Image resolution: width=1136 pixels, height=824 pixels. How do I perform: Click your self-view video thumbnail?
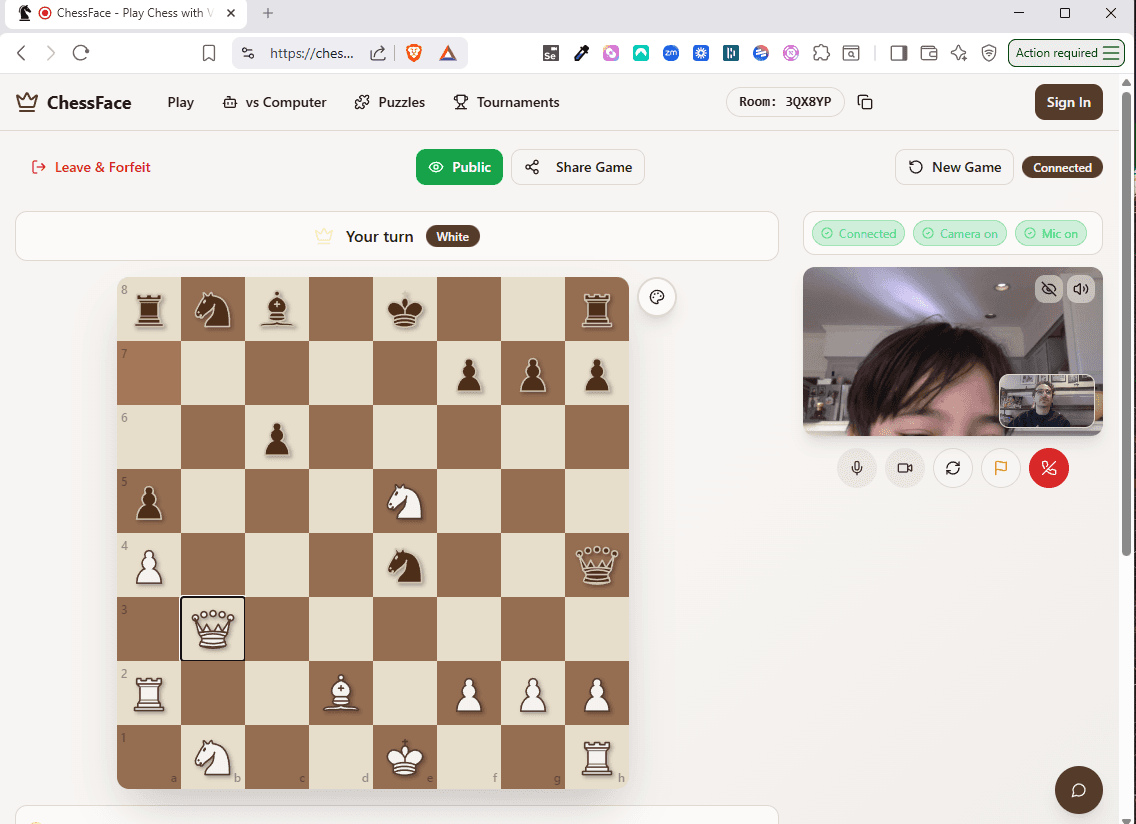1045,401
